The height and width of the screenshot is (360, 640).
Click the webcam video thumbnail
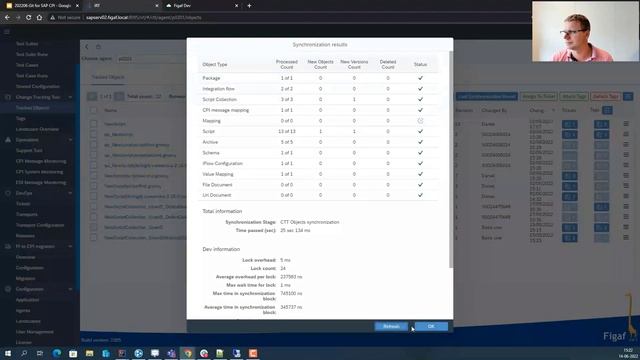pos(586,31)
